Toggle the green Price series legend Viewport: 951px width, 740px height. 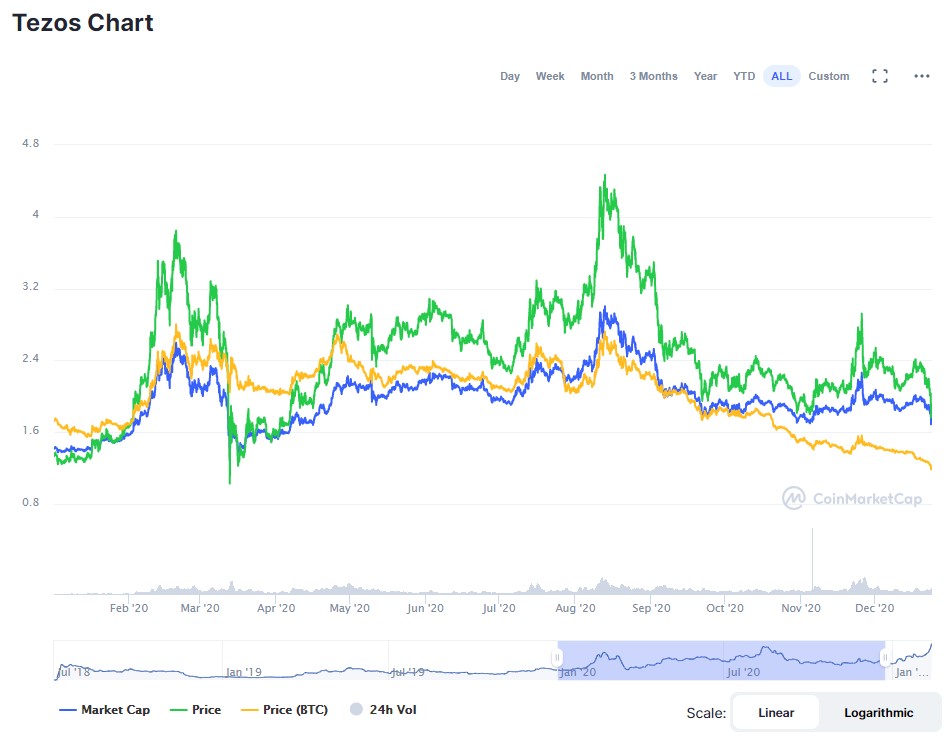click(195, 710)
